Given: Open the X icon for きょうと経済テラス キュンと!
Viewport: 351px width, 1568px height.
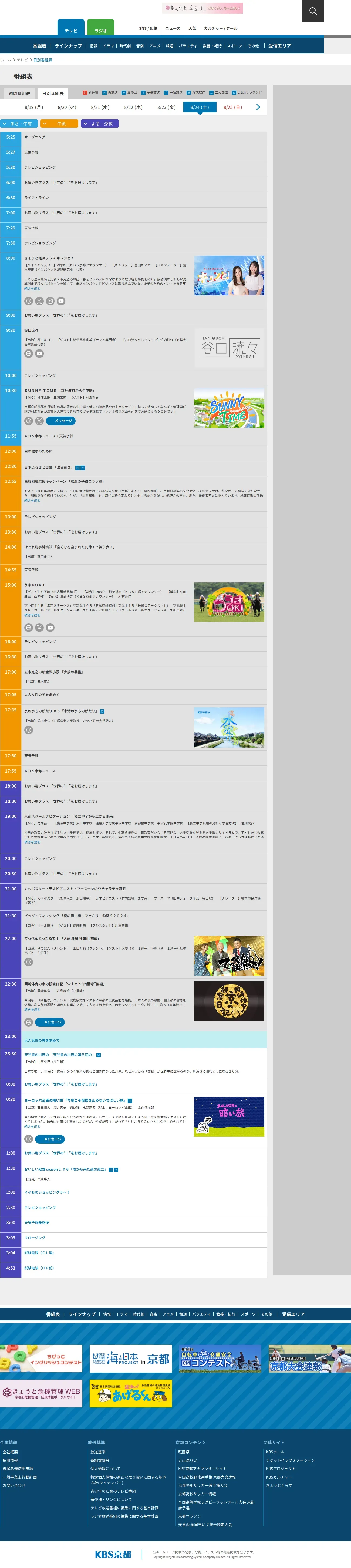Looking at the screenshot, I should tap(39, 301).
